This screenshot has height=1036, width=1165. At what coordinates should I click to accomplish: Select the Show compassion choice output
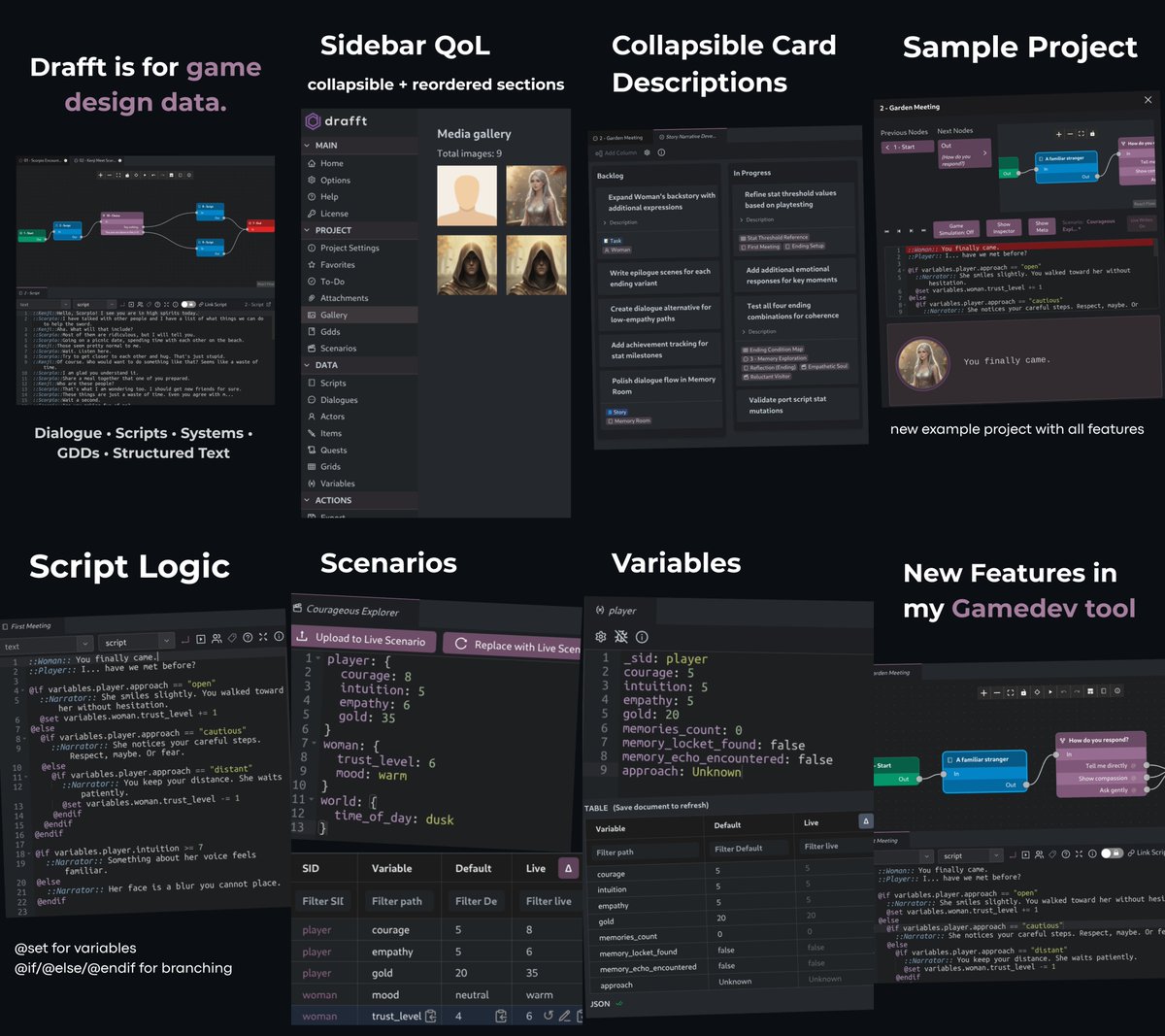1103,778
